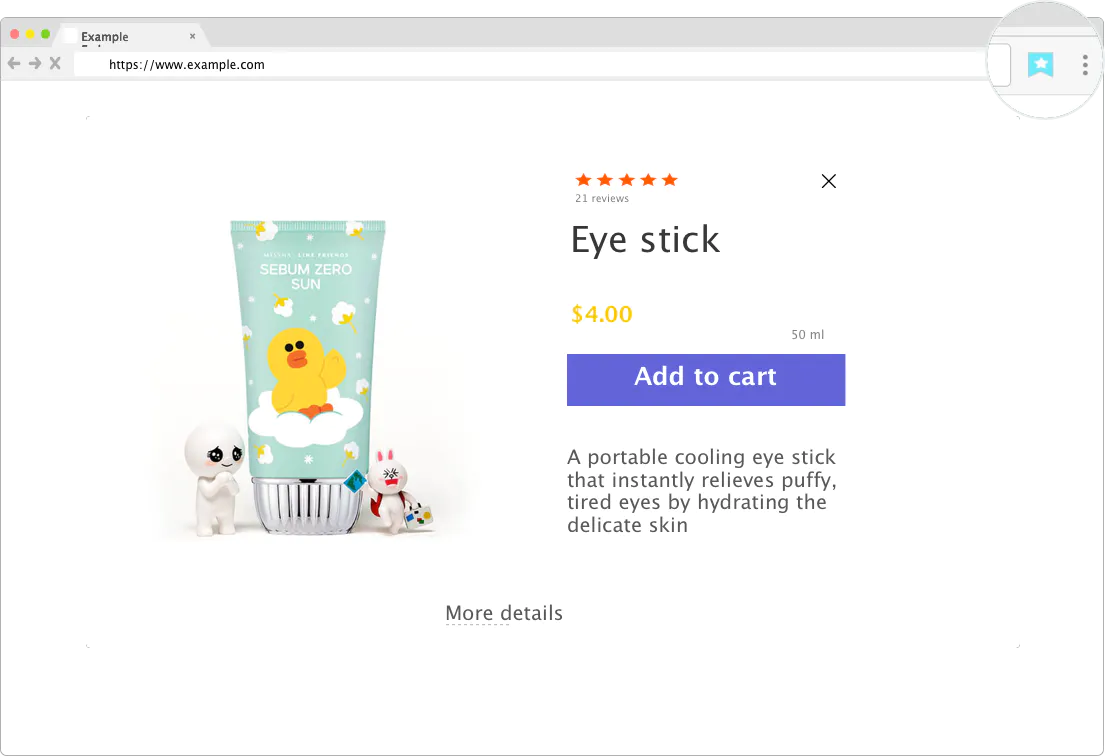Click the 50 ml size label
This screenshot has height=756, width=1105.
[808, 335]
